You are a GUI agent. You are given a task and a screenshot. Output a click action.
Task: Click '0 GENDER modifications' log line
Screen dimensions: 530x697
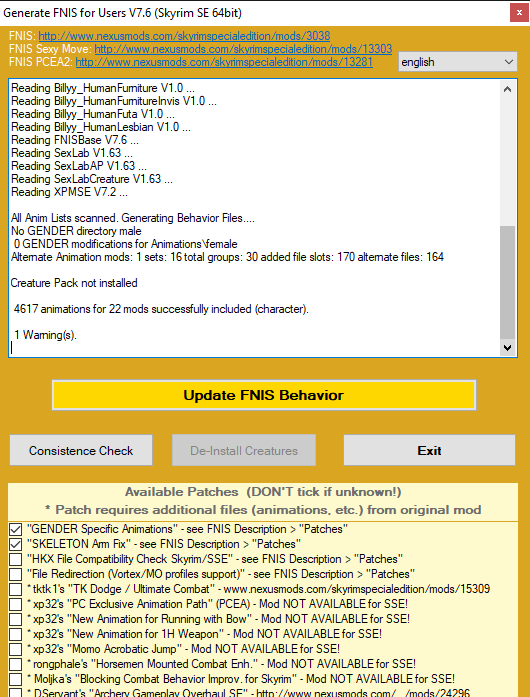tap(125, 244)
